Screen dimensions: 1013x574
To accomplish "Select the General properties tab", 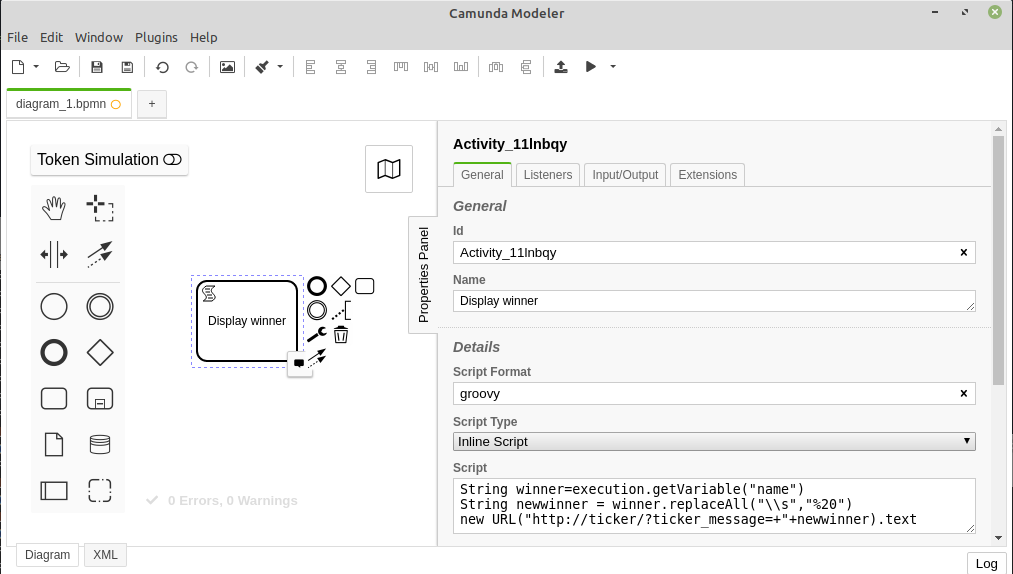I will [x=482, y=175].
